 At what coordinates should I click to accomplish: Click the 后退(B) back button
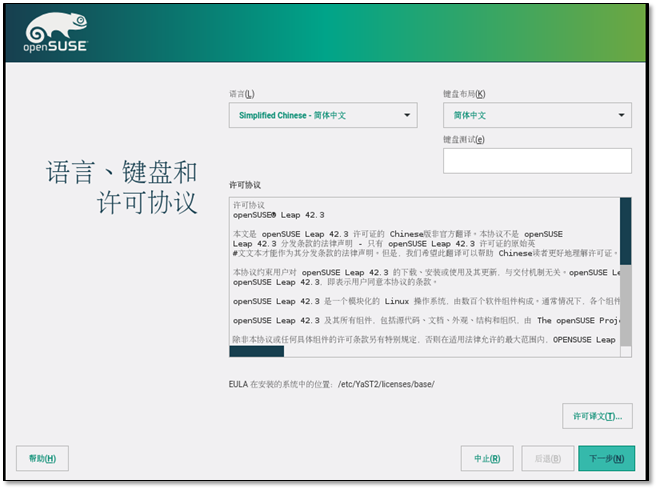pos(548,458)
